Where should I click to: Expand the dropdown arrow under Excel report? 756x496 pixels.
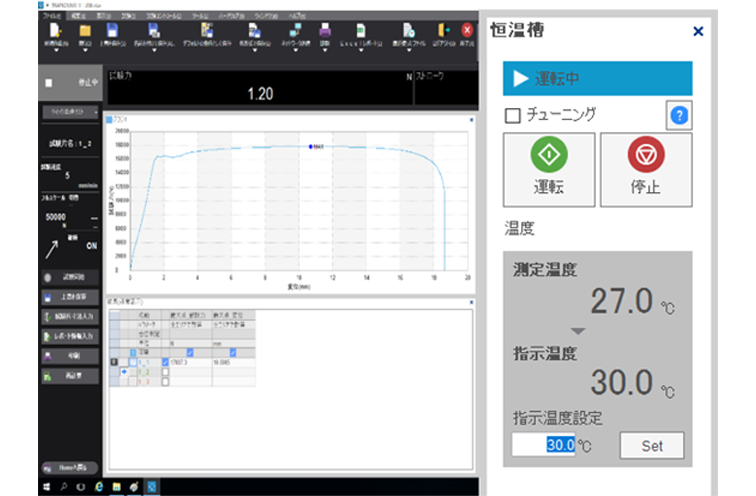tap(361, 50)
